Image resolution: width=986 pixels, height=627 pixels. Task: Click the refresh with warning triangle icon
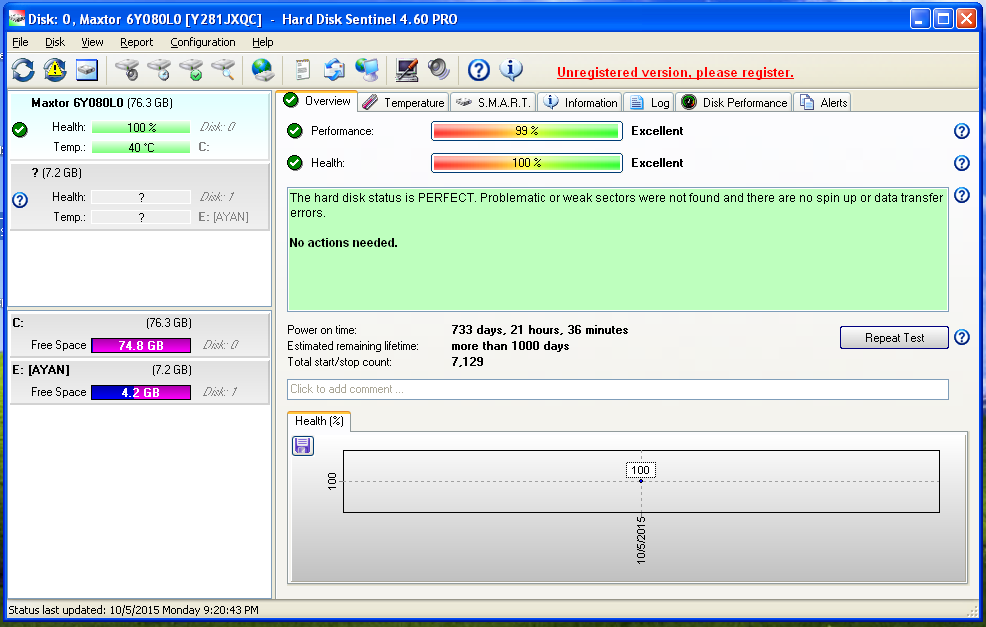pos(55,70)
